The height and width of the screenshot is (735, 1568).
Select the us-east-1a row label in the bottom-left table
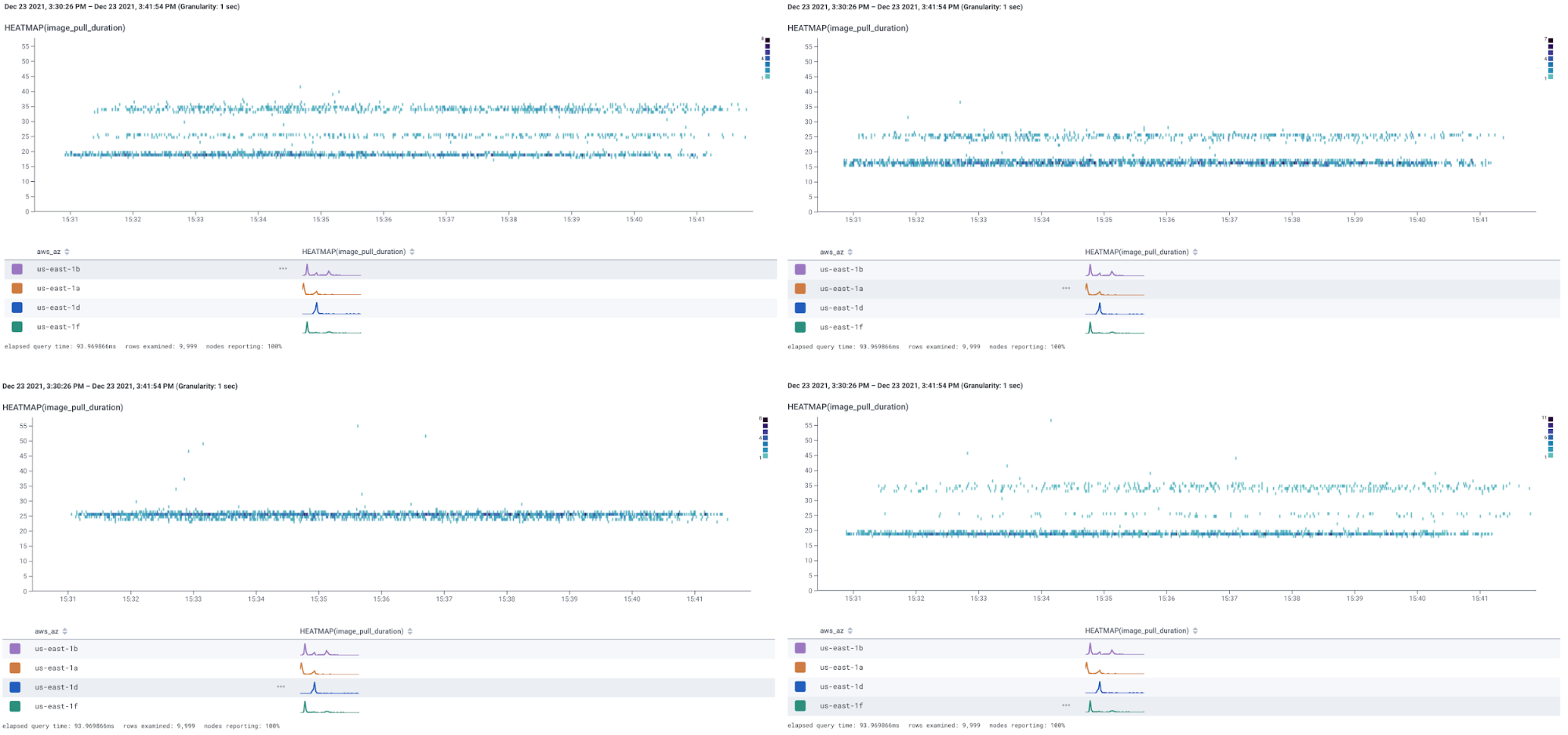click(56, 668)
